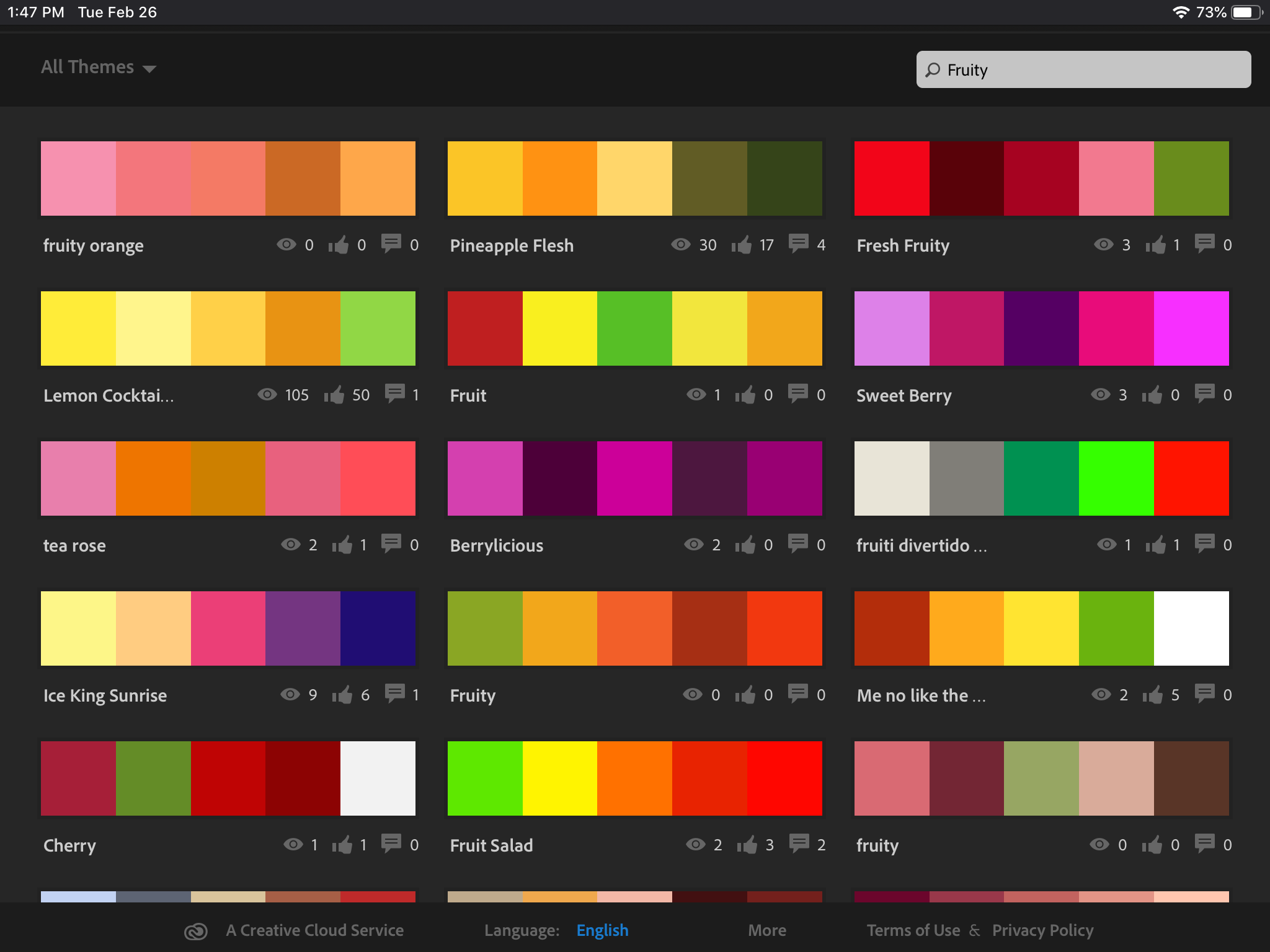Like the Berrylicious theme
This screenshot has width=1270, height=952.
(x=745, y=544)
